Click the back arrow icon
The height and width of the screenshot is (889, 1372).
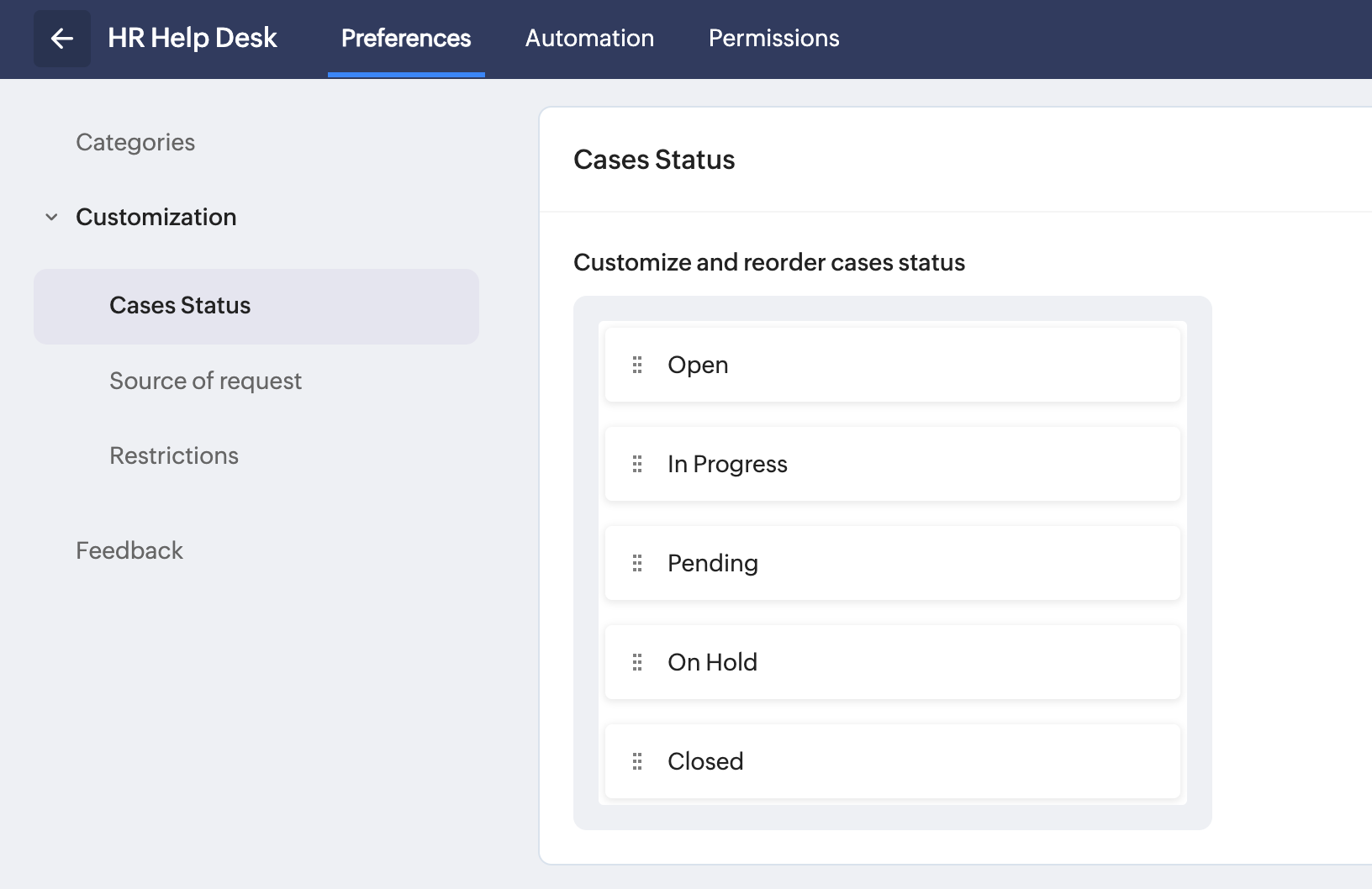(x=62, y=39)
